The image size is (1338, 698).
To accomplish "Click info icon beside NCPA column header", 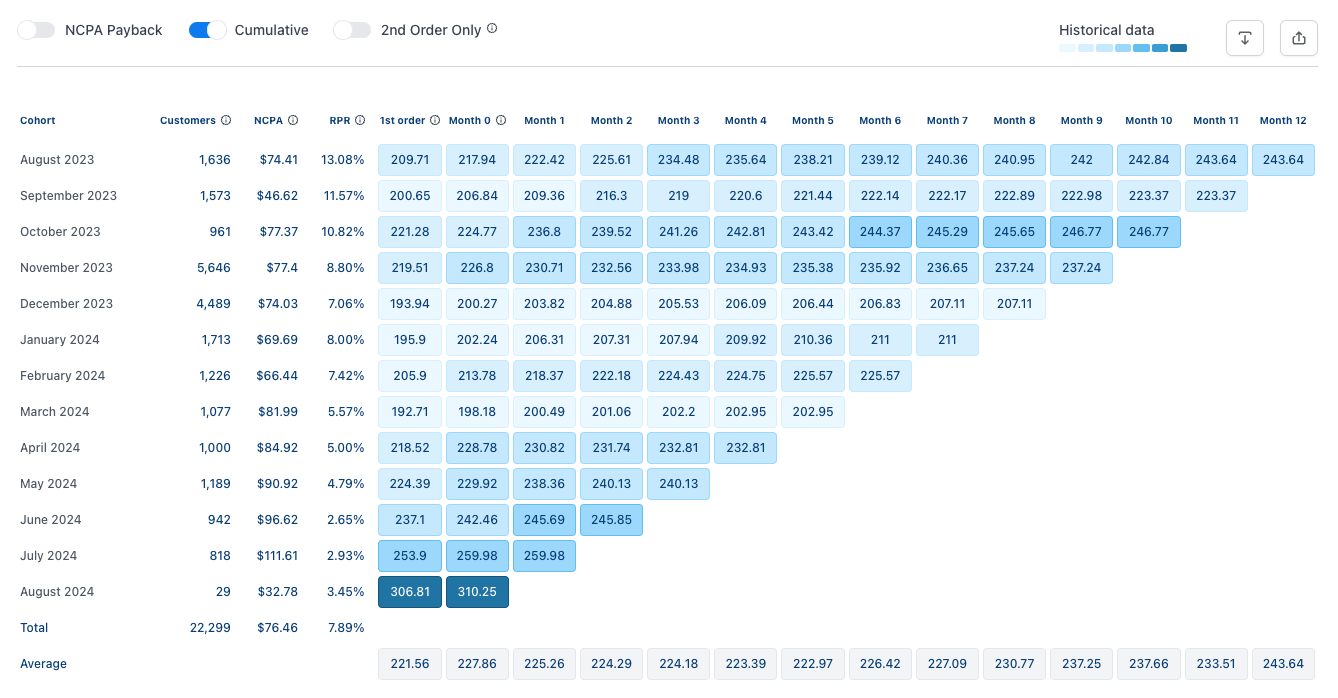I will (x=293, y=120).
